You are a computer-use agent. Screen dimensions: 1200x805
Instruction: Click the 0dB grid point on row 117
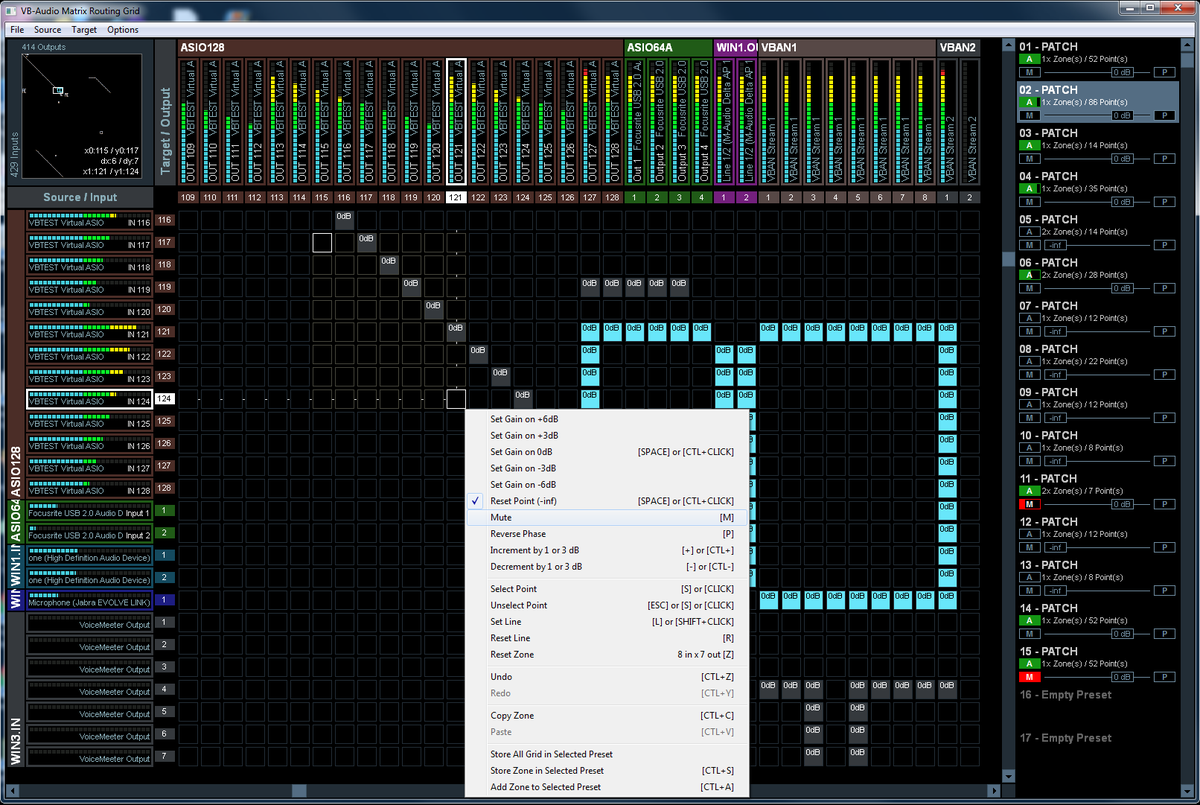click(366, 242)
